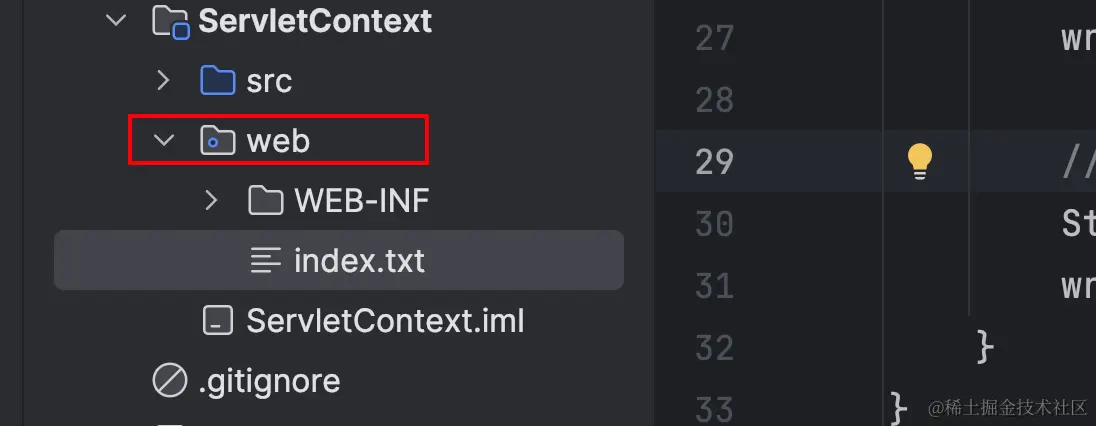
Task: Collapse the ServletContext module node
Action: pyautogui.click(x=115, y=21)
